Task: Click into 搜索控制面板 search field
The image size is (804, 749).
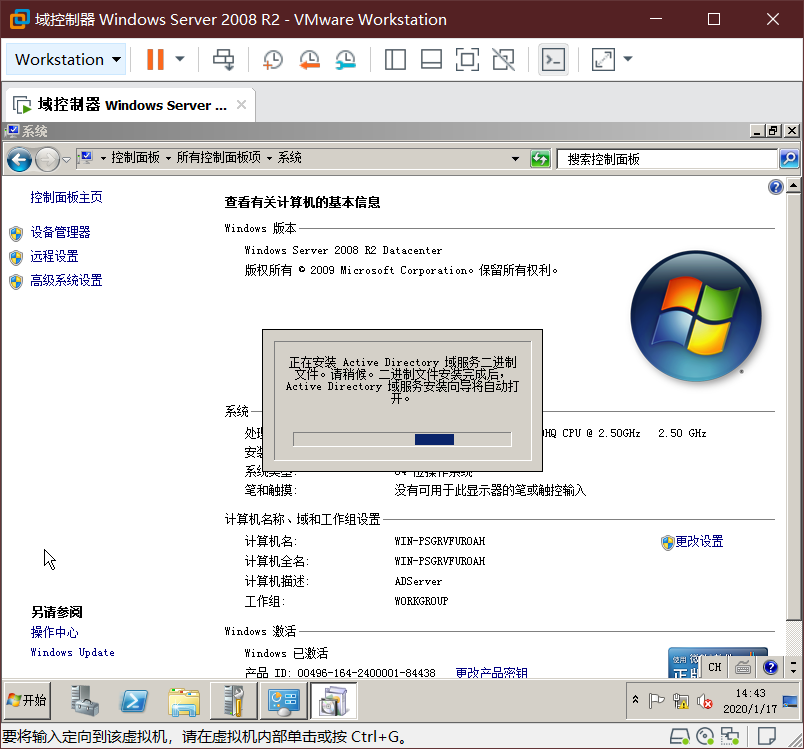Action: coord(667,159)
